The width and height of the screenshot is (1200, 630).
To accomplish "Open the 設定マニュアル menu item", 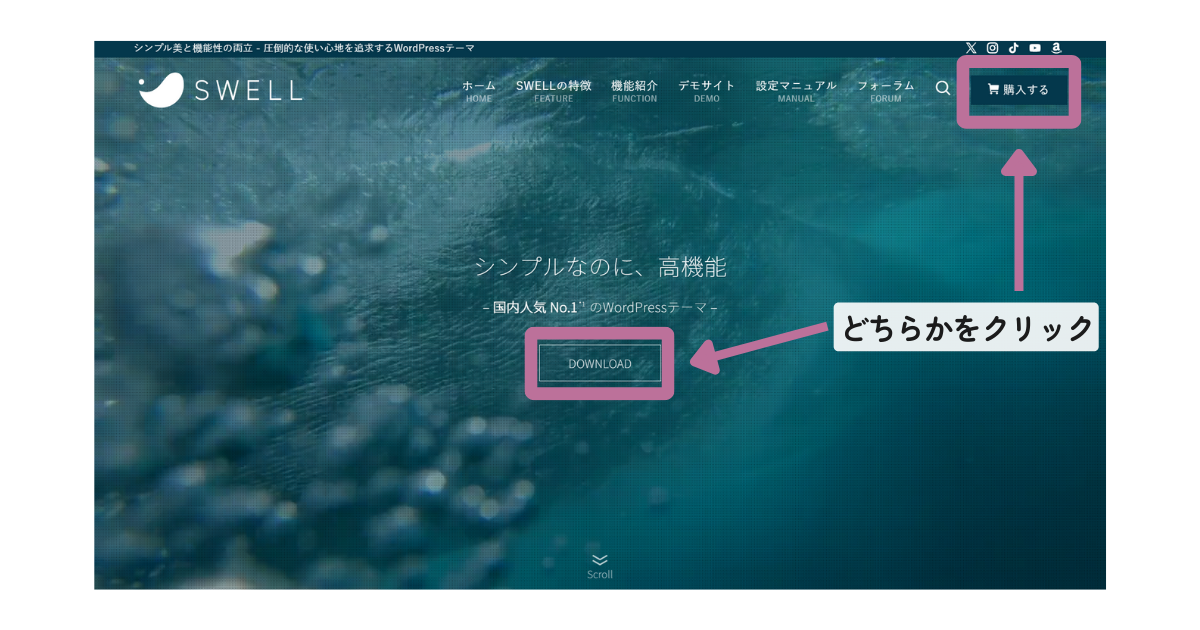I will point(795,90).
